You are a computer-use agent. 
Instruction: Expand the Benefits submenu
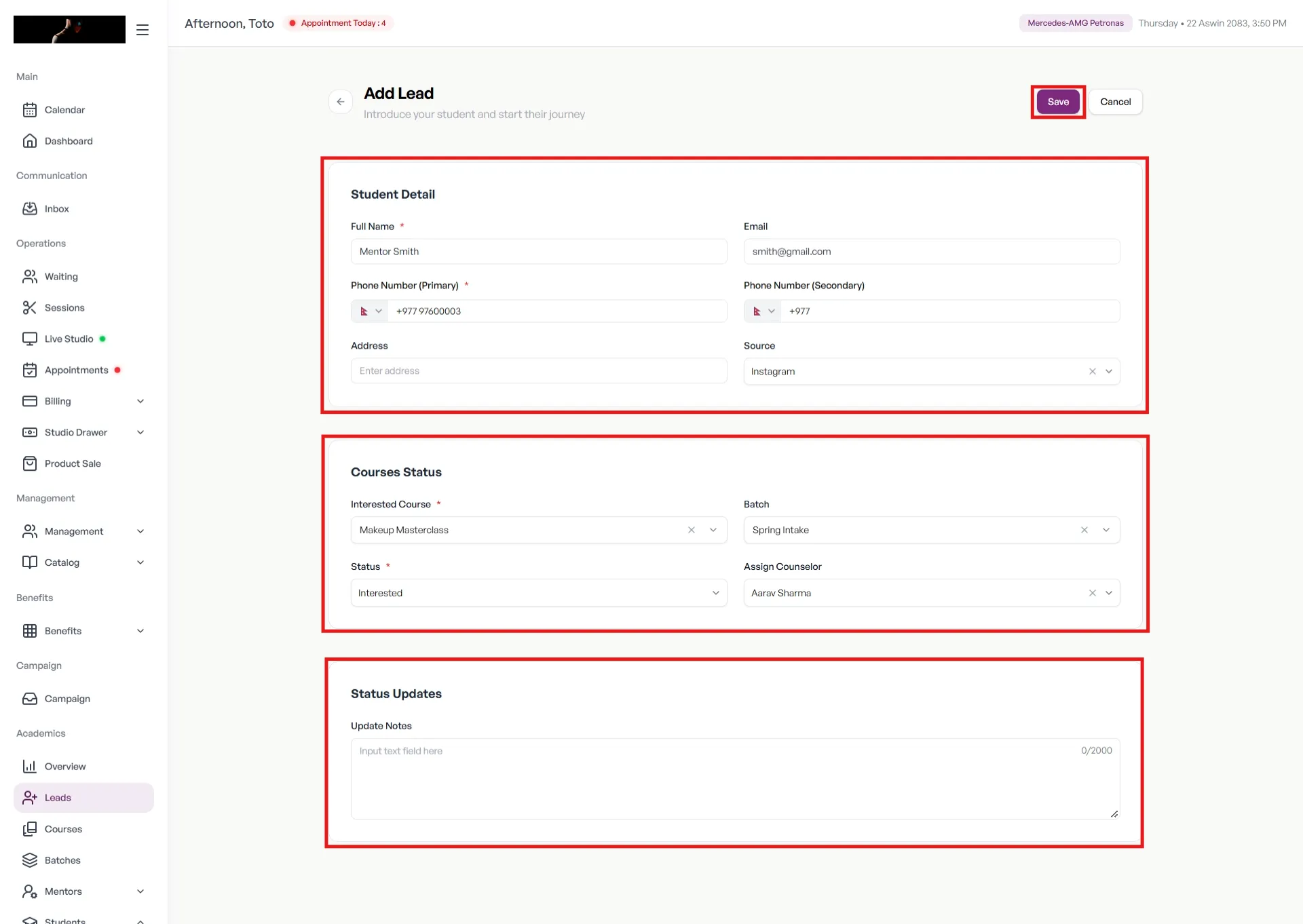[x=140, y=632]
